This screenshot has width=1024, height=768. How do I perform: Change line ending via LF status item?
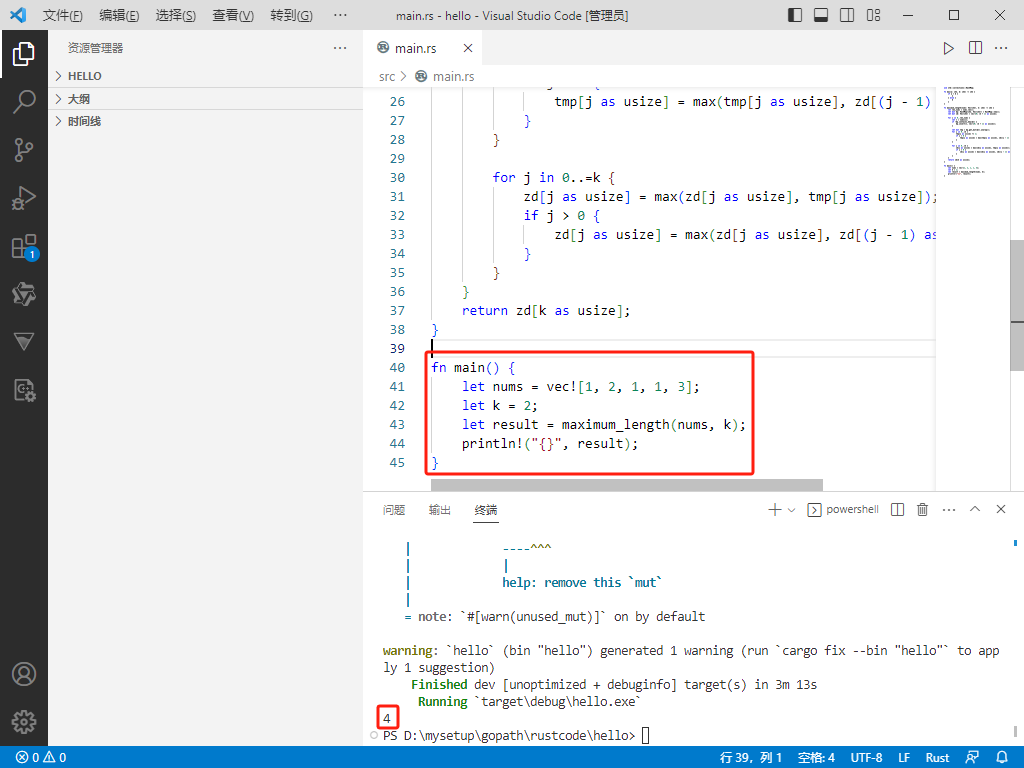pos(904,758)
